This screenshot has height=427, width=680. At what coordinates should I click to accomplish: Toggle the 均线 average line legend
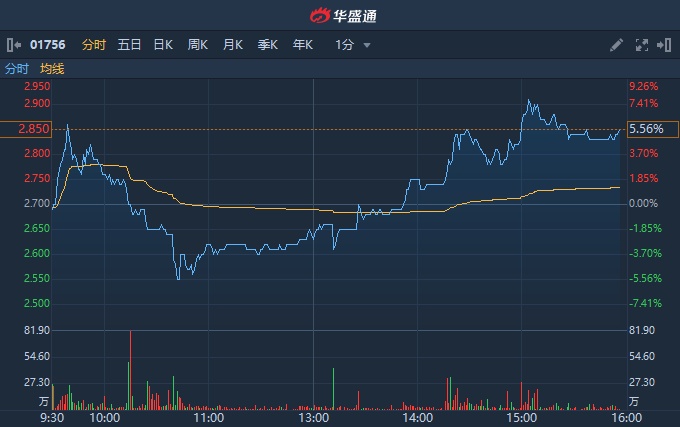[x=52, y=69]
